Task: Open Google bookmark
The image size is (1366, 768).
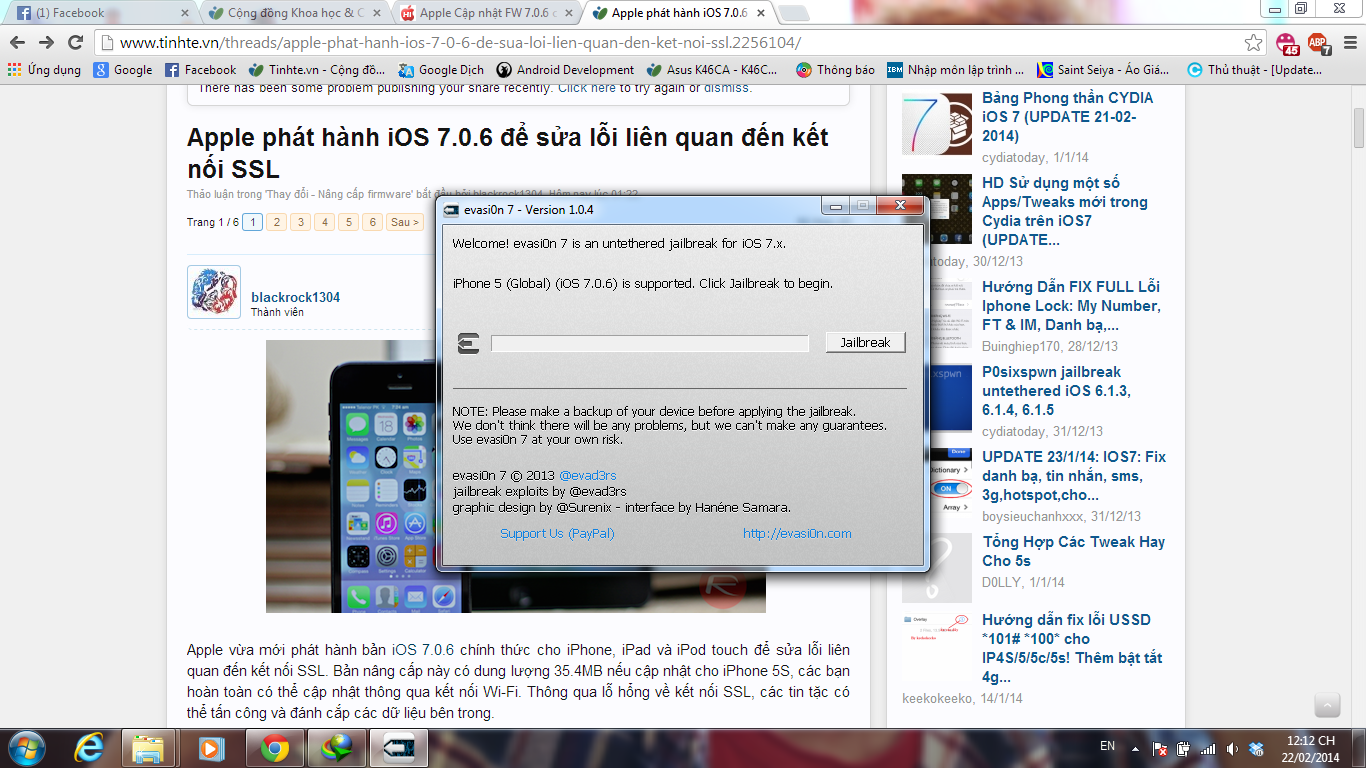Action: 123,70
